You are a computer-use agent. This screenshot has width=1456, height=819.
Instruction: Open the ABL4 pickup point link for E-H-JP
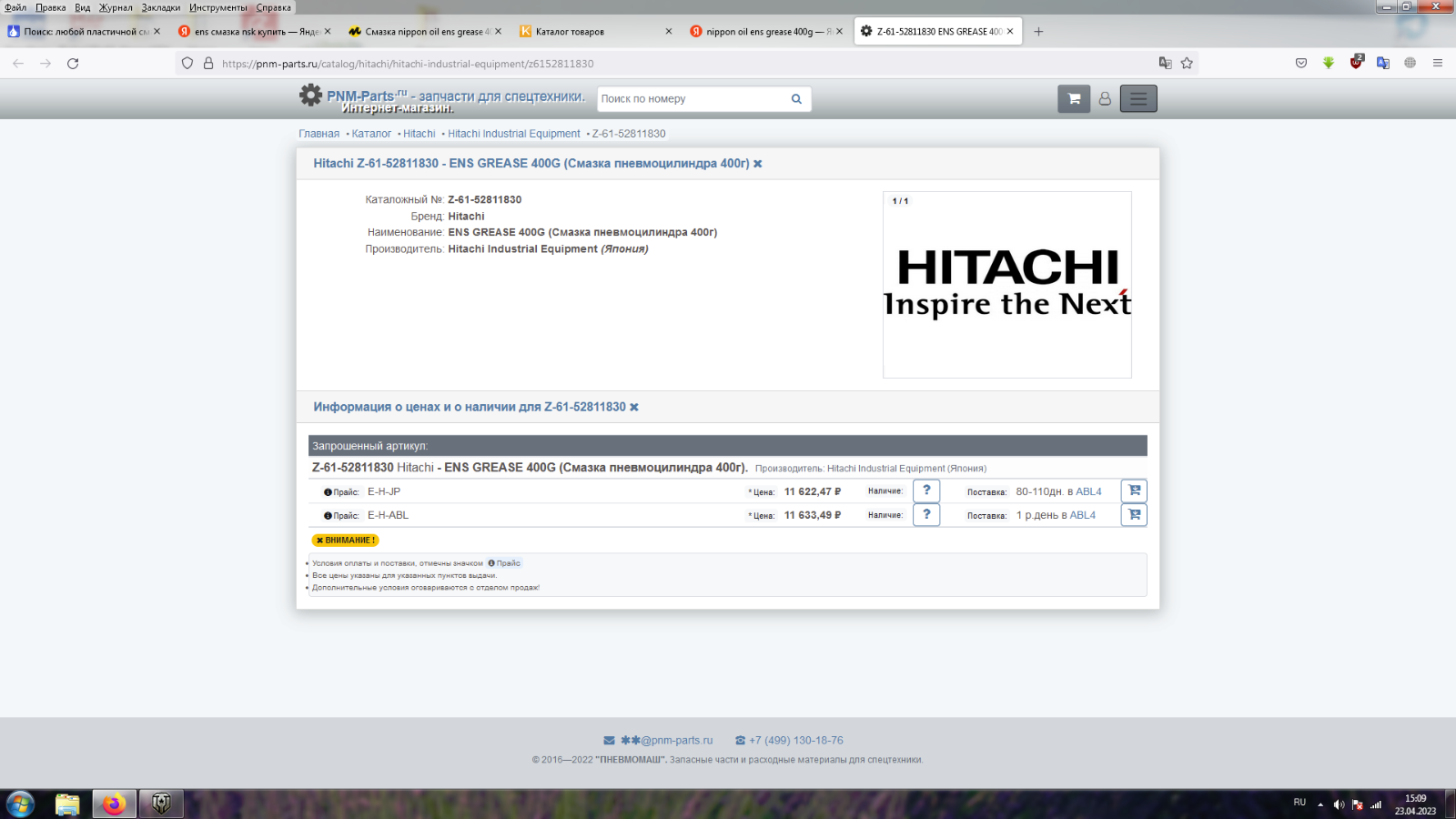click(1088, 491)
